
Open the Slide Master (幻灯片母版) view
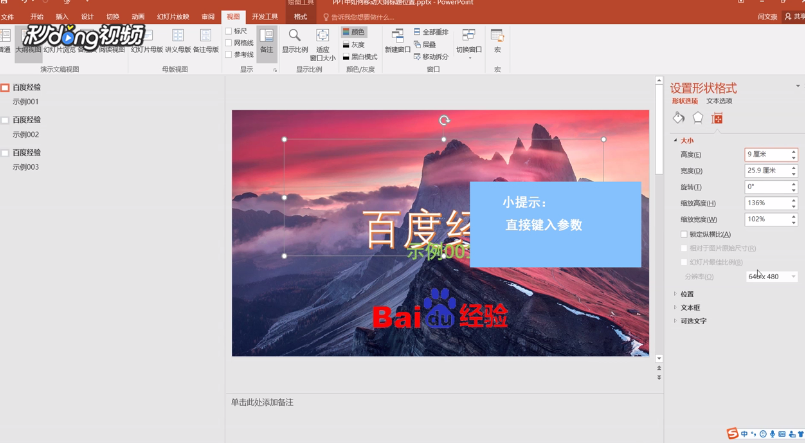pos(147,41)
